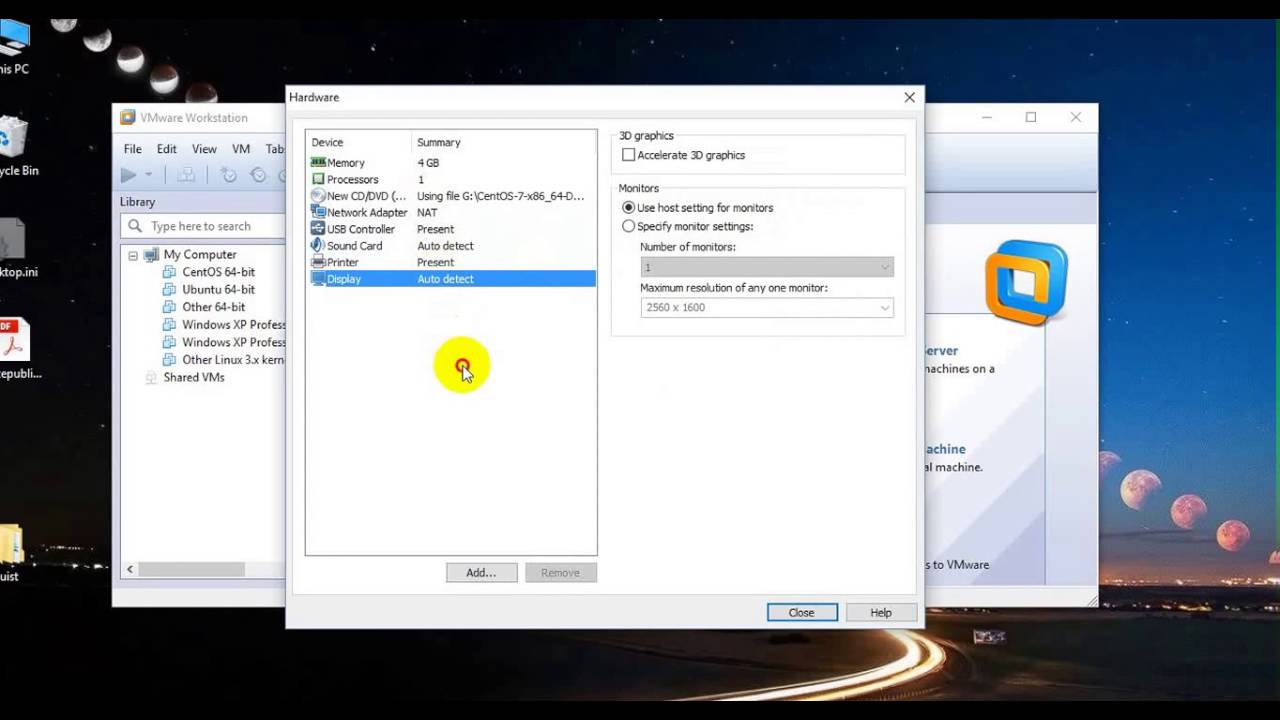Open the View menu in VMware Workstation
Viewport: 1280px width, 720px height.
coord(204,149)
